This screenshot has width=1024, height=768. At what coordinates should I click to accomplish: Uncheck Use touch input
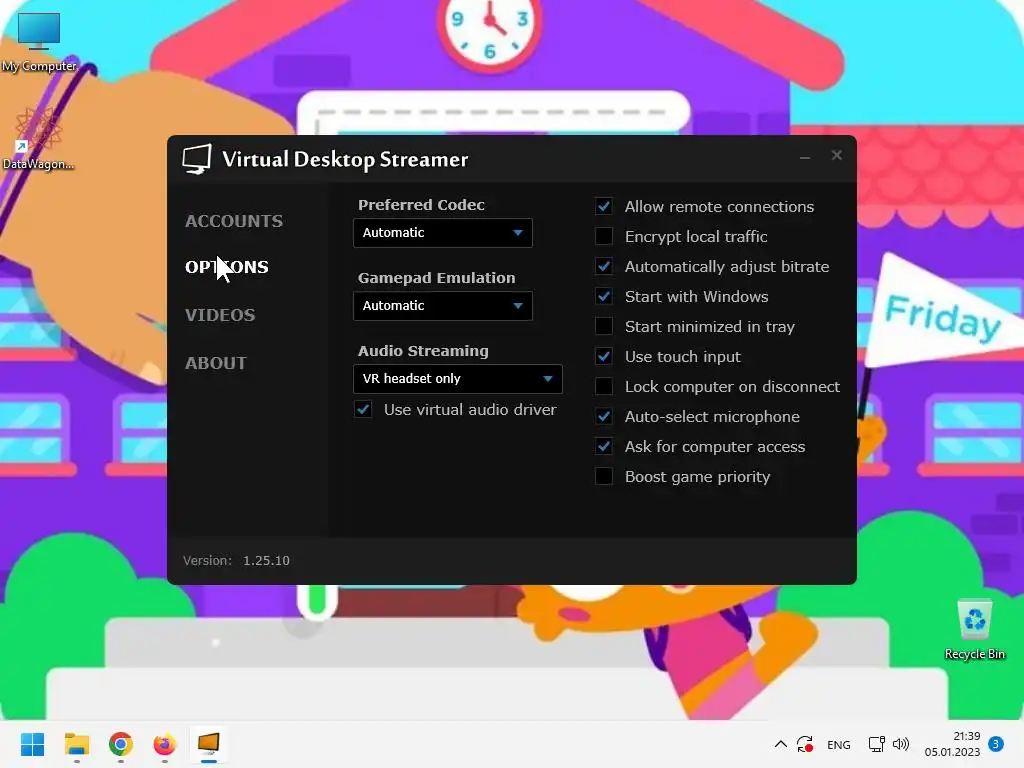coord(604,357)
